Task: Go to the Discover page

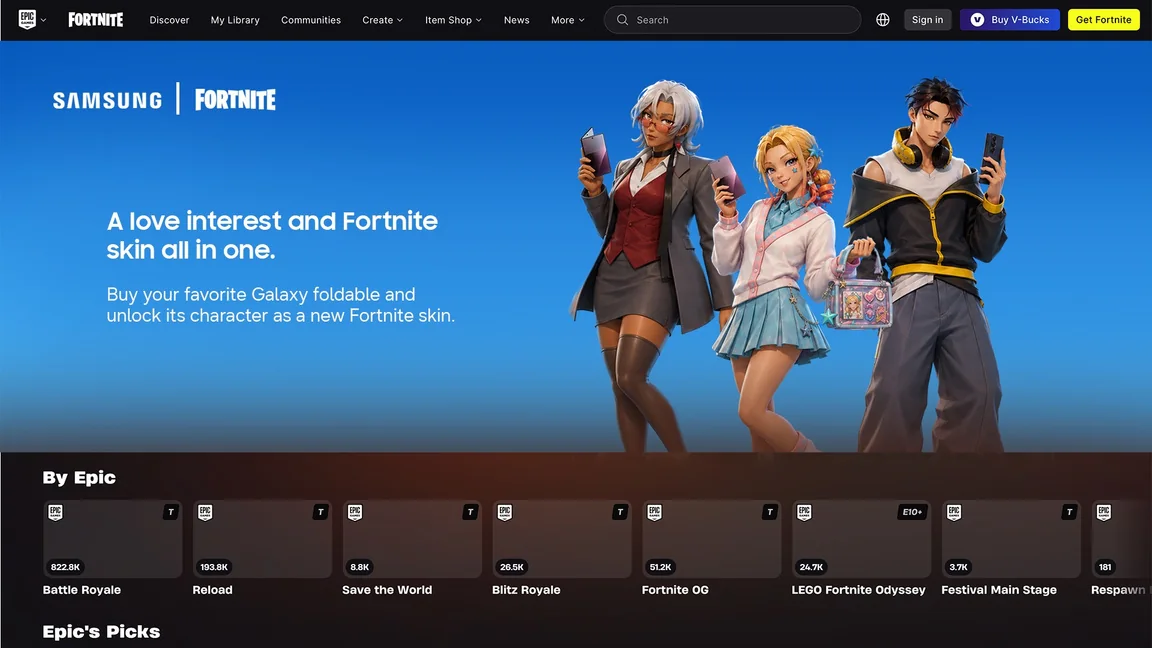Action: [x=169, y=20]
